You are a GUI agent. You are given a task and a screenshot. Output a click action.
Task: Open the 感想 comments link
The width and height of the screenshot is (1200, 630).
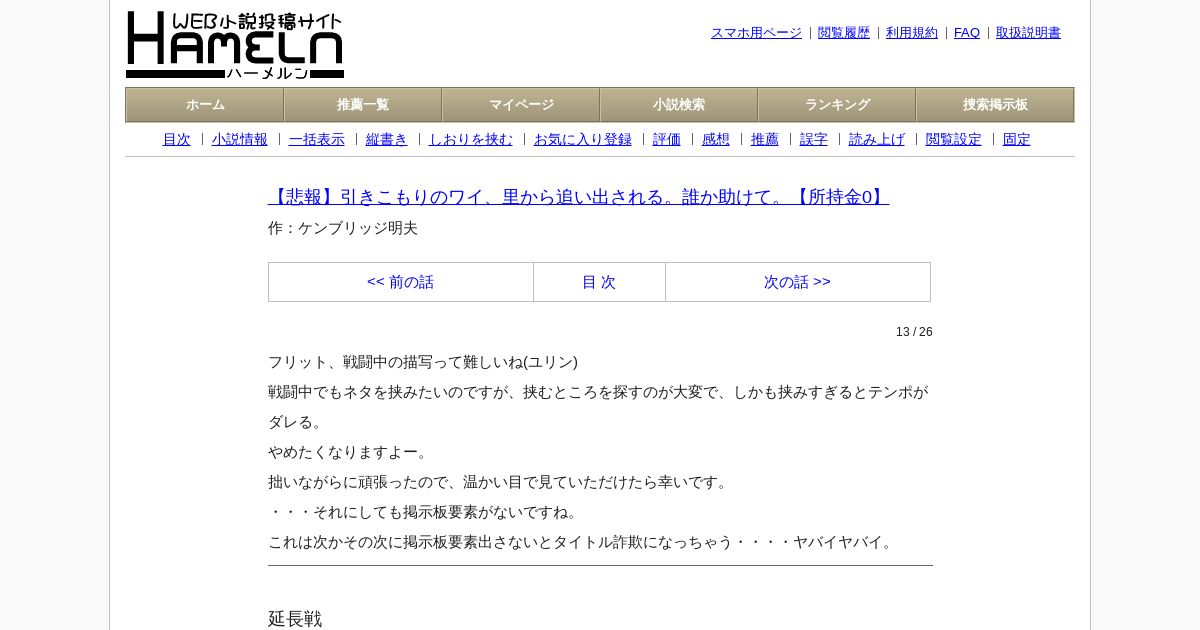(716, 140)
